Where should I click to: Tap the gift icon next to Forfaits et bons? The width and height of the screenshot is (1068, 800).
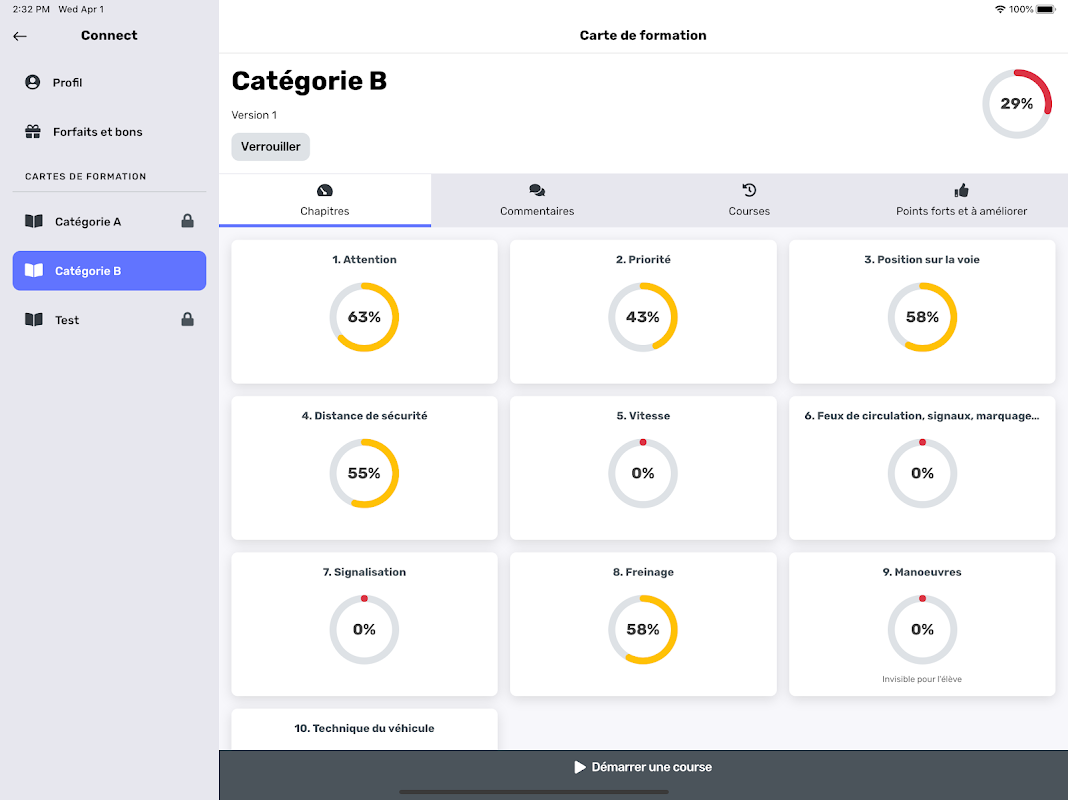pyautogui.click(x=33, y=131)
